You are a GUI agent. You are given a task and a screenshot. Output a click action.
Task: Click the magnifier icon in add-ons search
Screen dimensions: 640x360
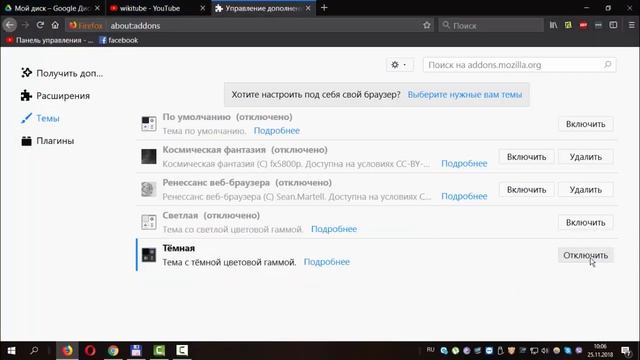pyautogui.click(x=607, y=65)
